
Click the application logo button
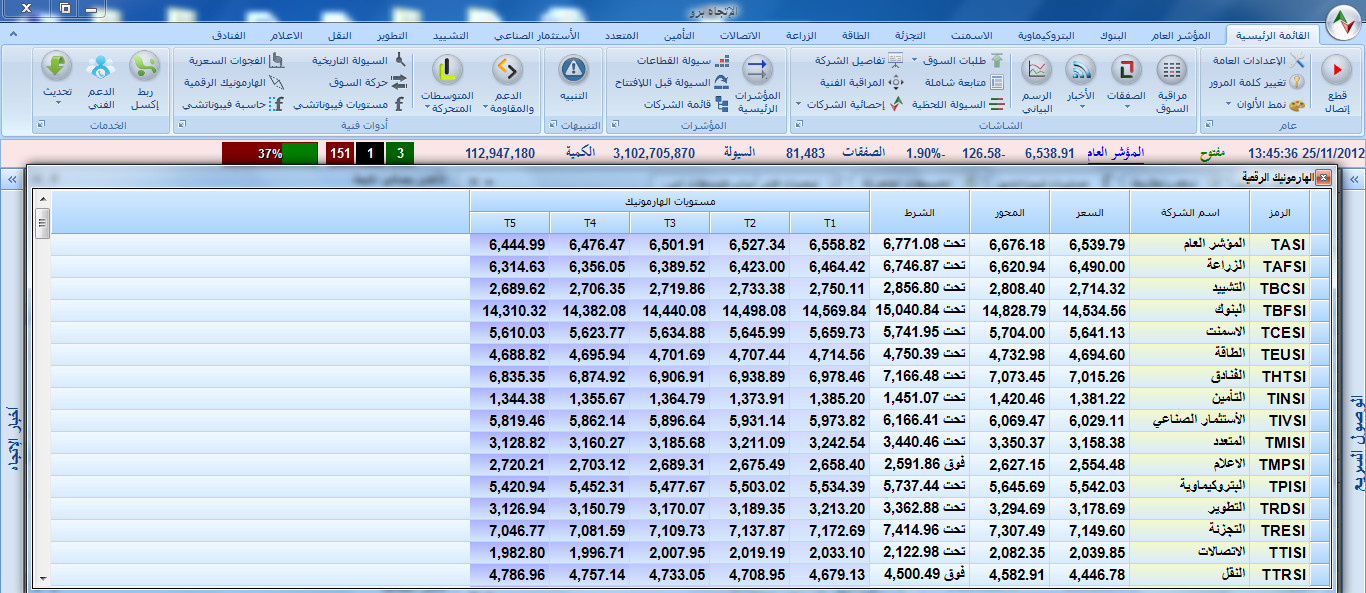[x=1344, y=20]
